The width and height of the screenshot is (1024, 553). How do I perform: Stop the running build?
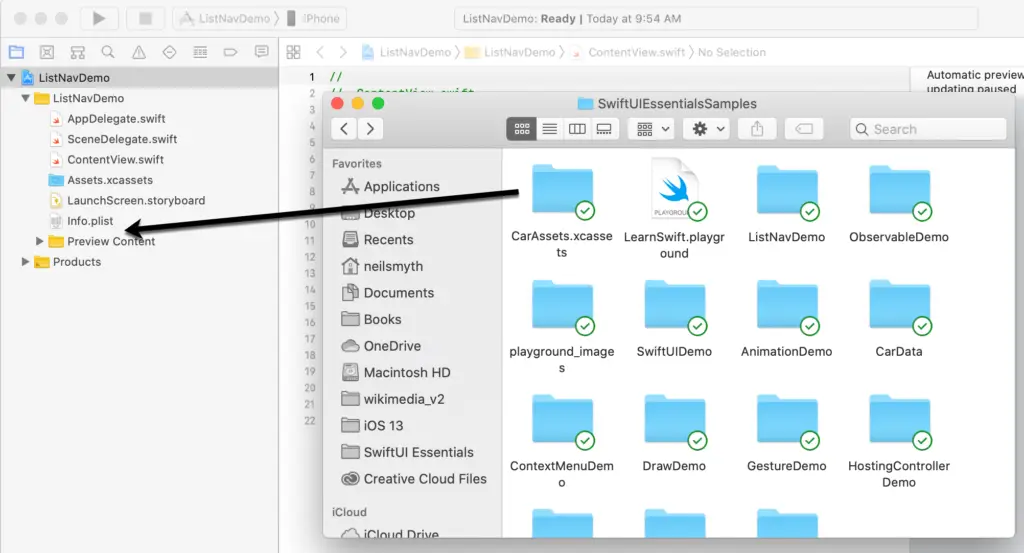coord(145,18)
